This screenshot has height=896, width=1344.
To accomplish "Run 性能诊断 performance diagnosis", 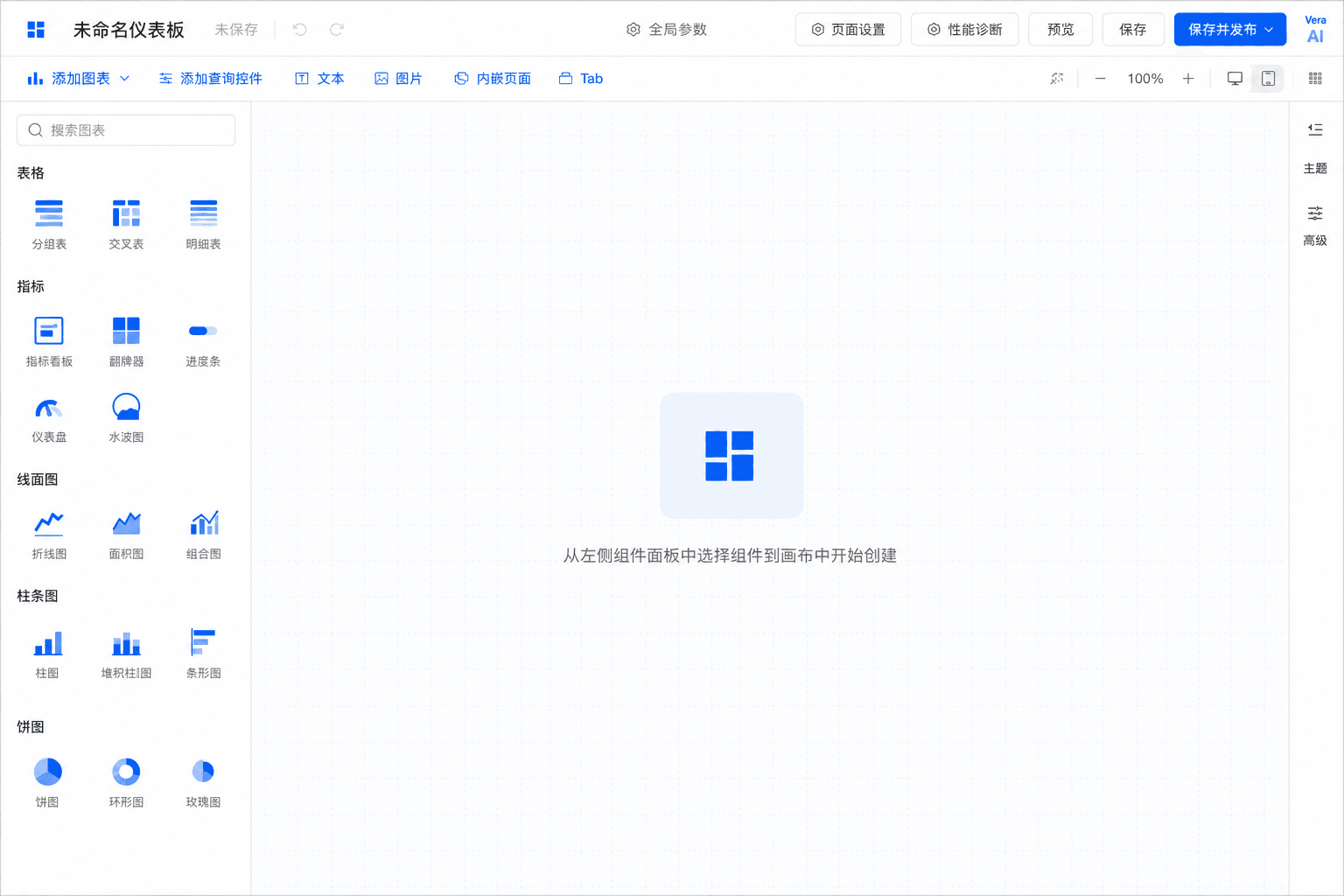I will coord(964,30).
